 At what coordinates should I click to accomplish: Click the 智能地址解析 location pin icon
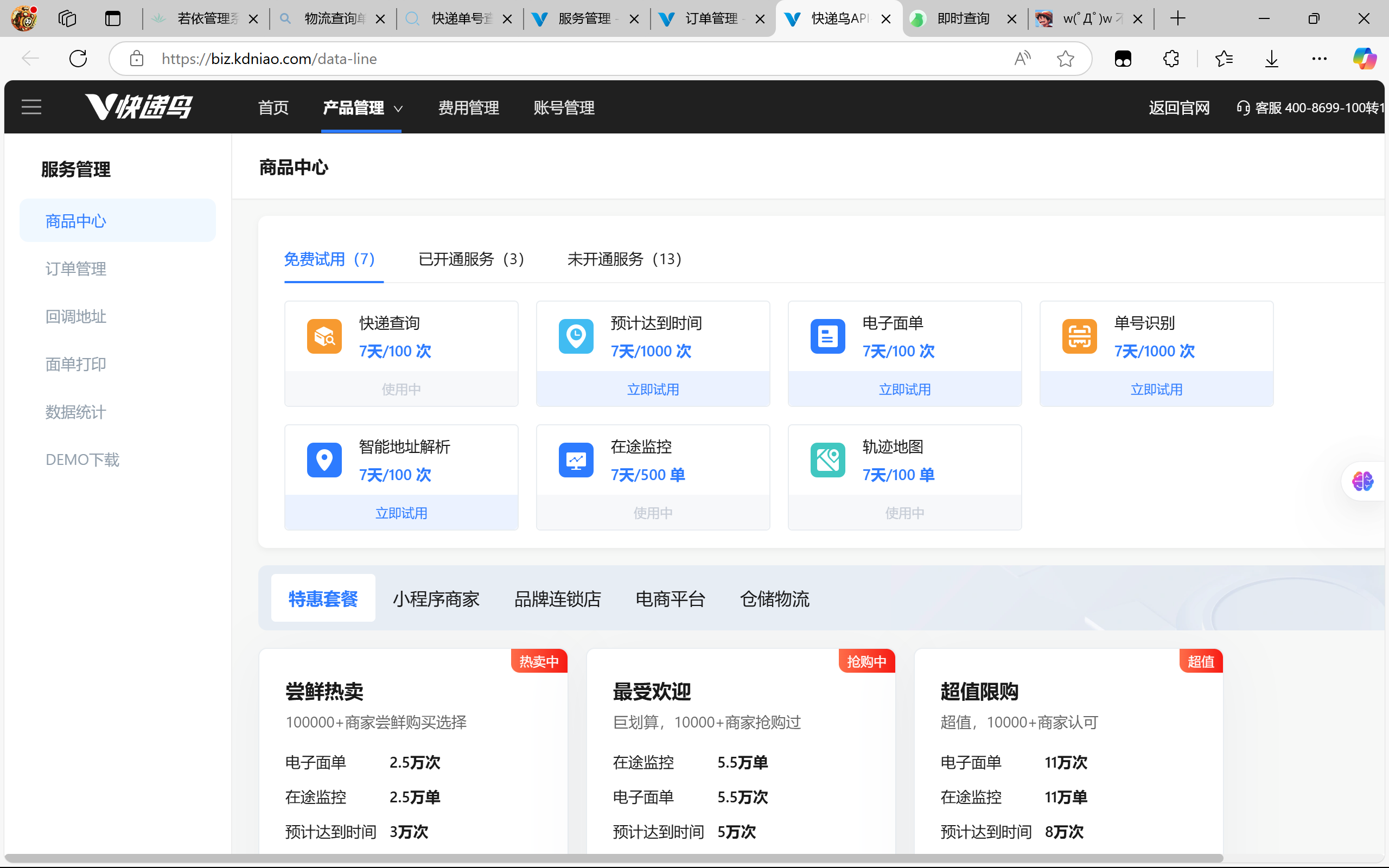(324, 460)
